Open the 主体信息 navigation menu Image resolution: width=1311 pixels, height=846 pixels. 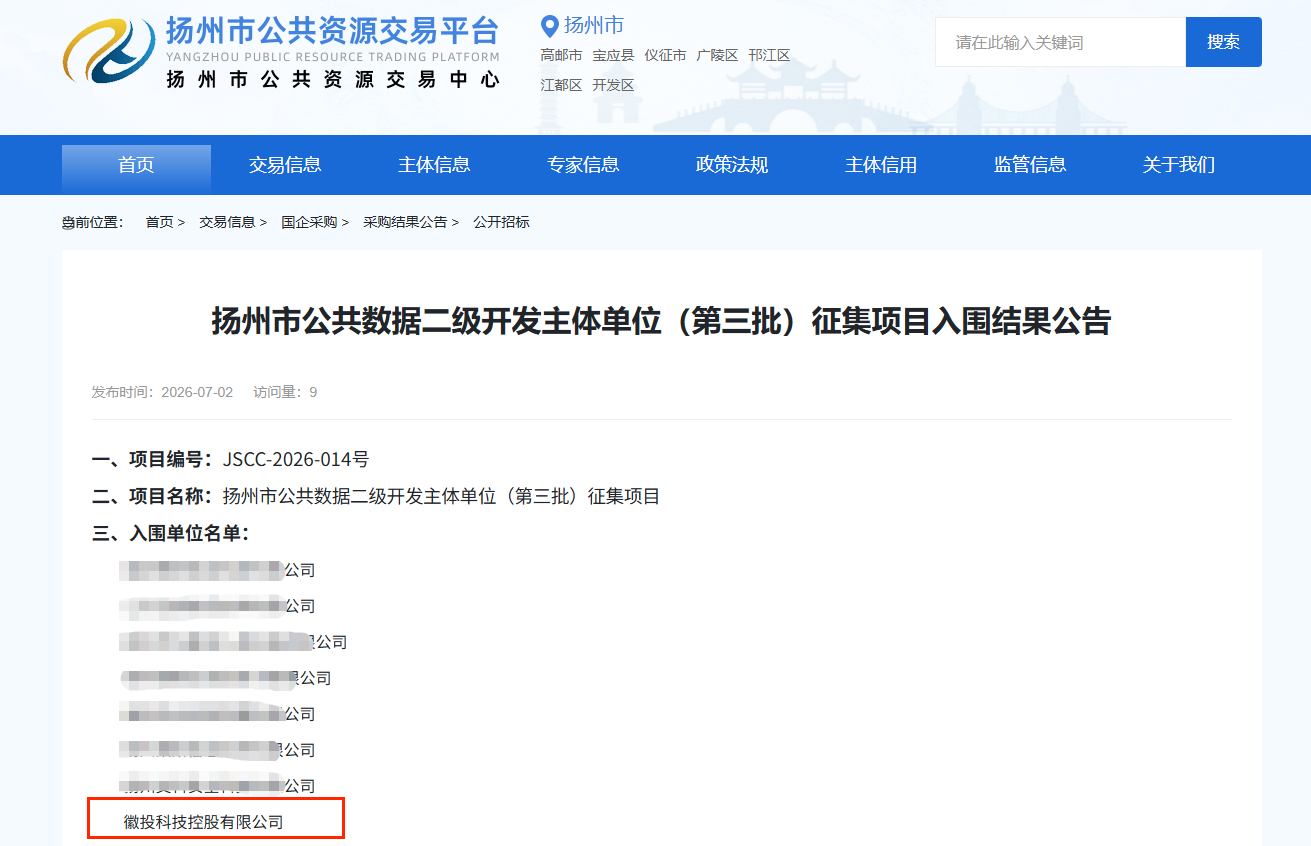coord(434,165)
